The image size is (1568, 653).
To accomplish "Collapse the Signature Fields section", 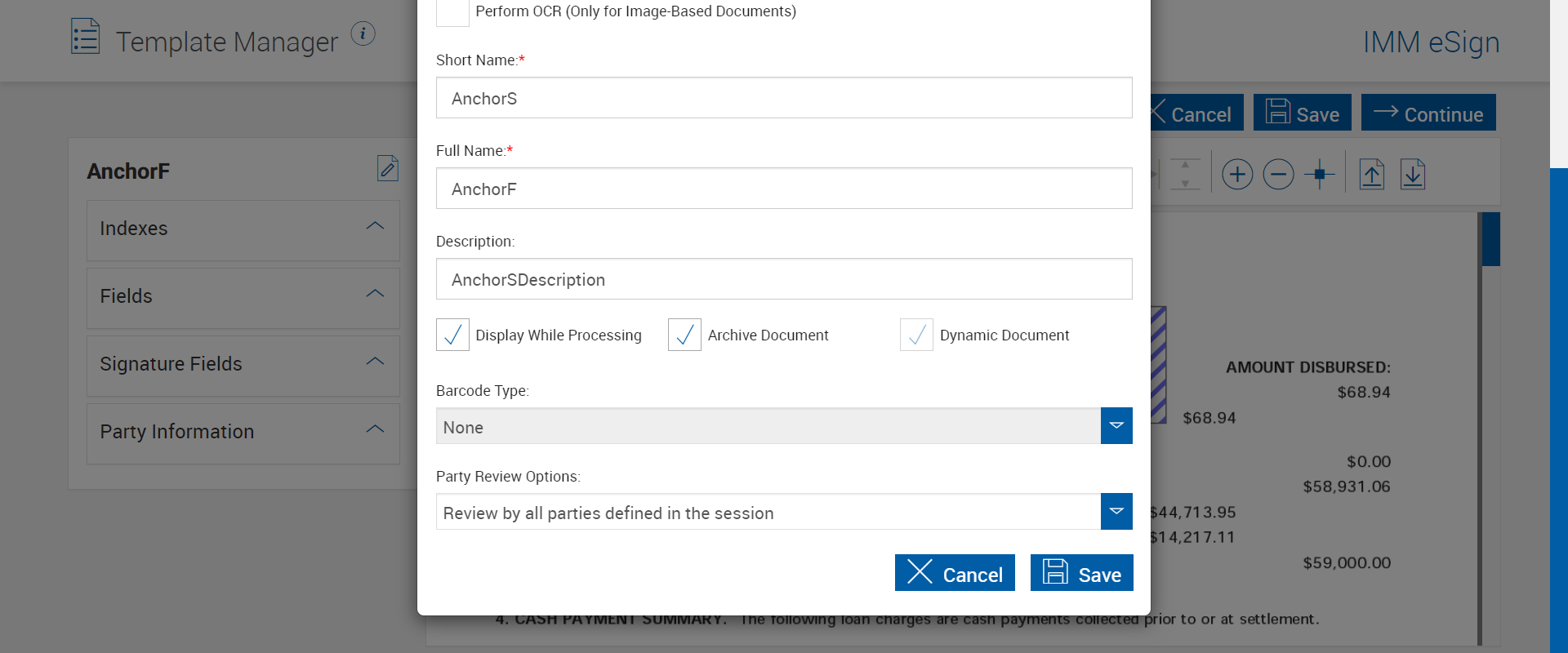I will [375, 362].
